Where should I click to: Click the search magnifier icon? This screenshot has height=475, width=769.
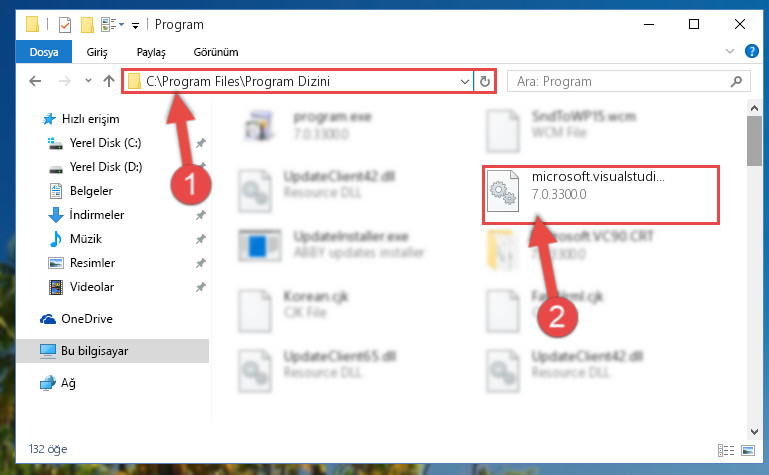[x=736, y=81]
